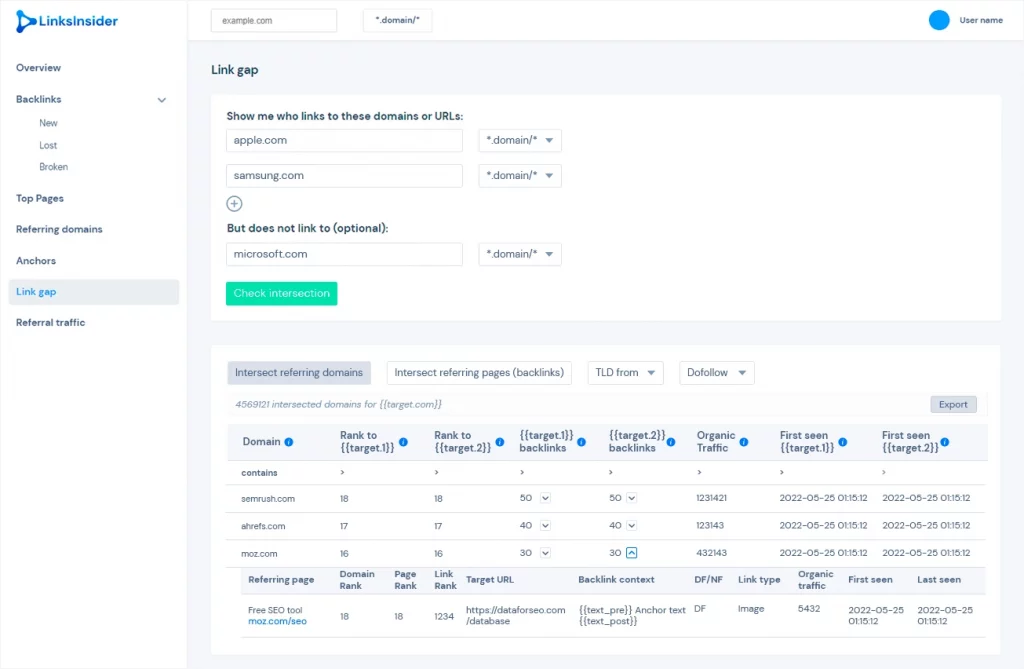Viewport: 1024px width, 669px height.
Task: Open the moz.com/seo referring page link
Action: (x=278, y=621)
